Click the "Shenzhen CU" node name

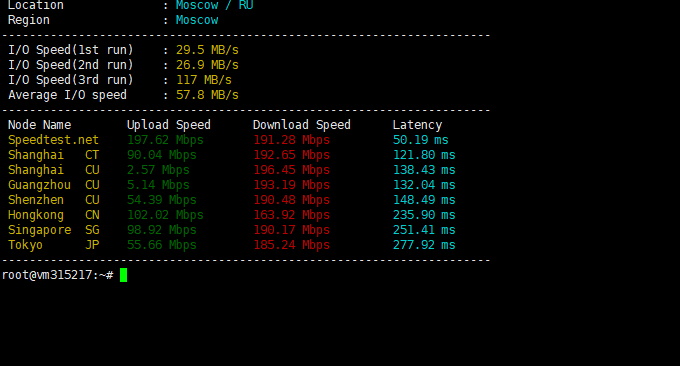point(53,200)
